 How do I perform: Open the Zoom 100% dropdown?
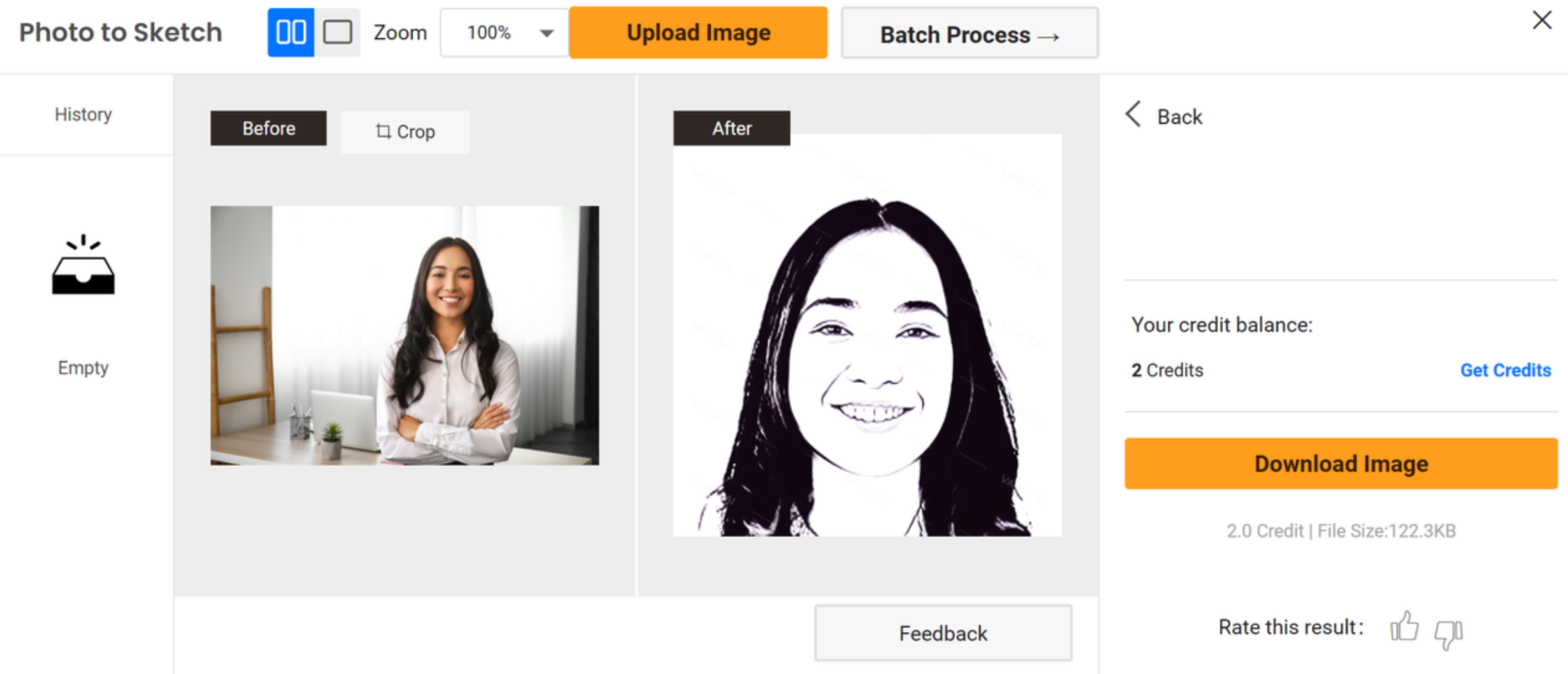tap(503, 33)
